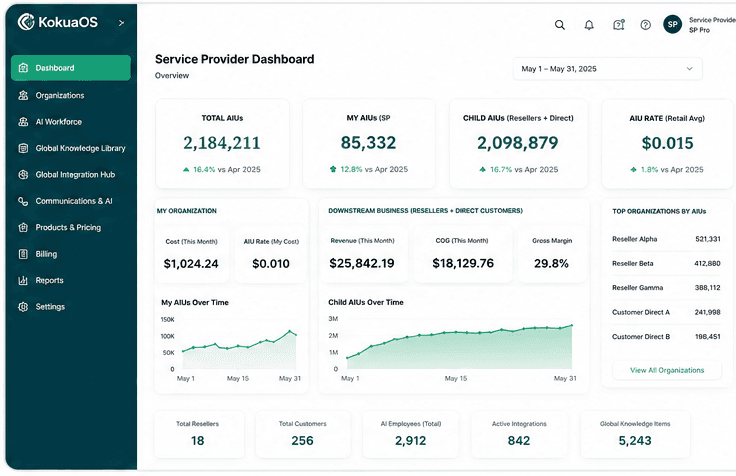Open the Organizations menu label
The width and height of the screenshot is (736, 476).
point(60,95)
